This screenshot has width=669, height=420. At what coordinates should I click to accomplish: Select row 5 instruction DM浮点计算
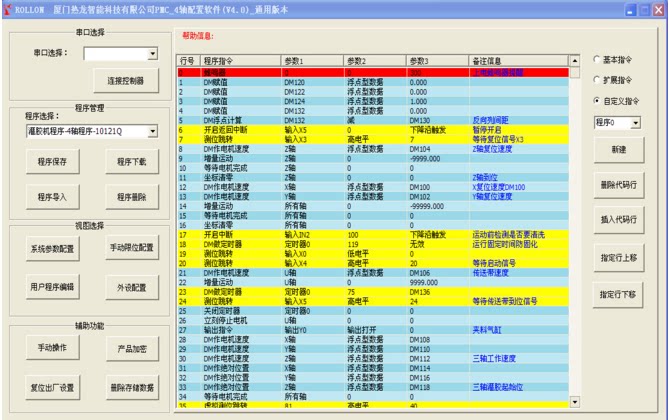(222, 120)
